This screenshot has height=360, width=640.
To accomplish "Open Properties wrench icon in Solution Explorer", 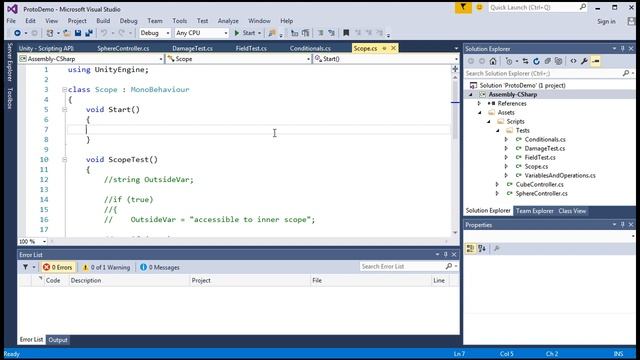I will [584, 61].
